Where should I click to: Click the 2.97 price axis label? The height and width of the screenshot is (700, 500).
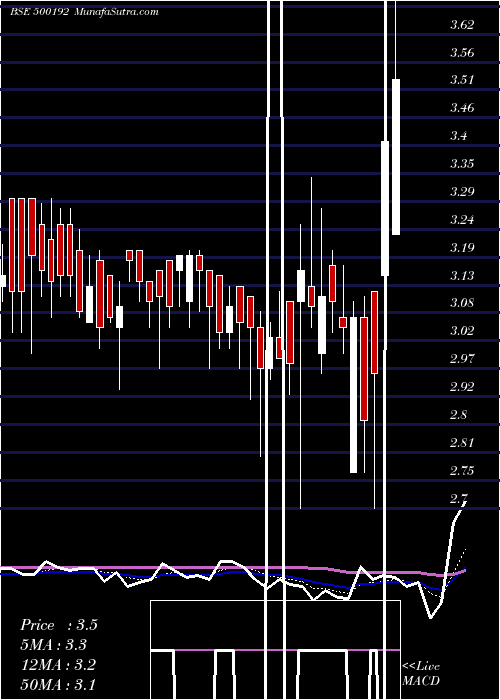point(462,359)
